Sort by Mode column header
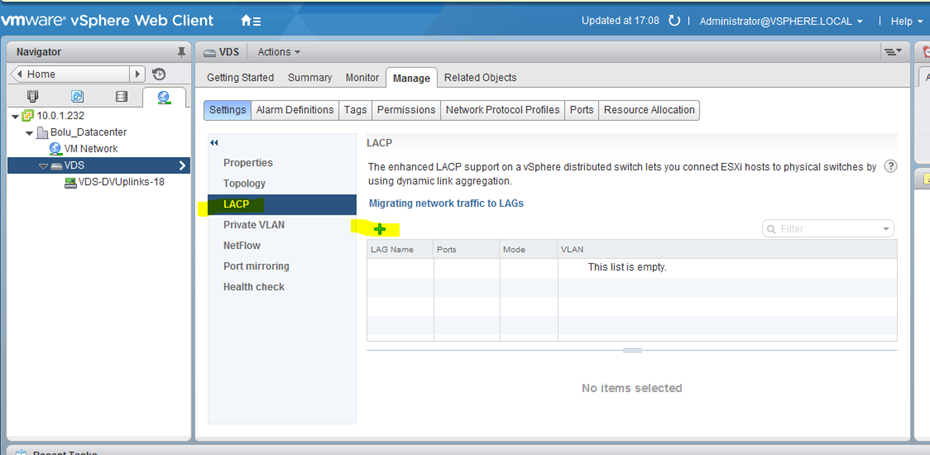 (x=529, y=250)
